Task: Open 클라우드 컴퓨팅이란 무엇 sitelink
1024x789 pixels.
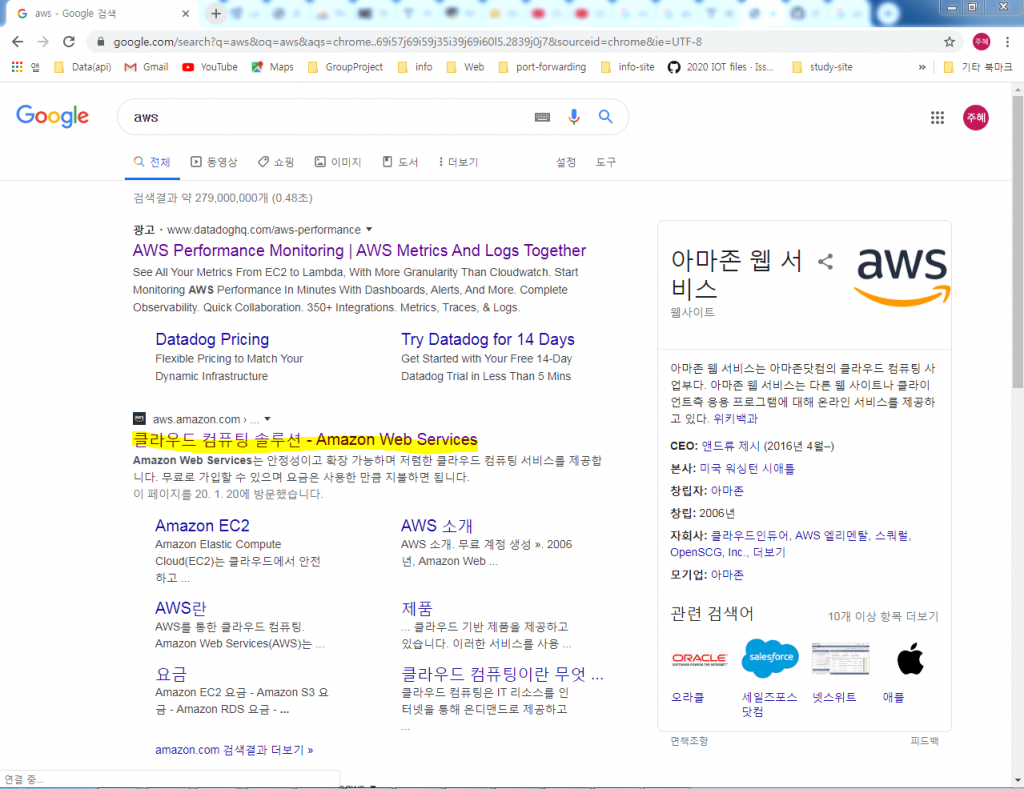Action: coord(502,674)
